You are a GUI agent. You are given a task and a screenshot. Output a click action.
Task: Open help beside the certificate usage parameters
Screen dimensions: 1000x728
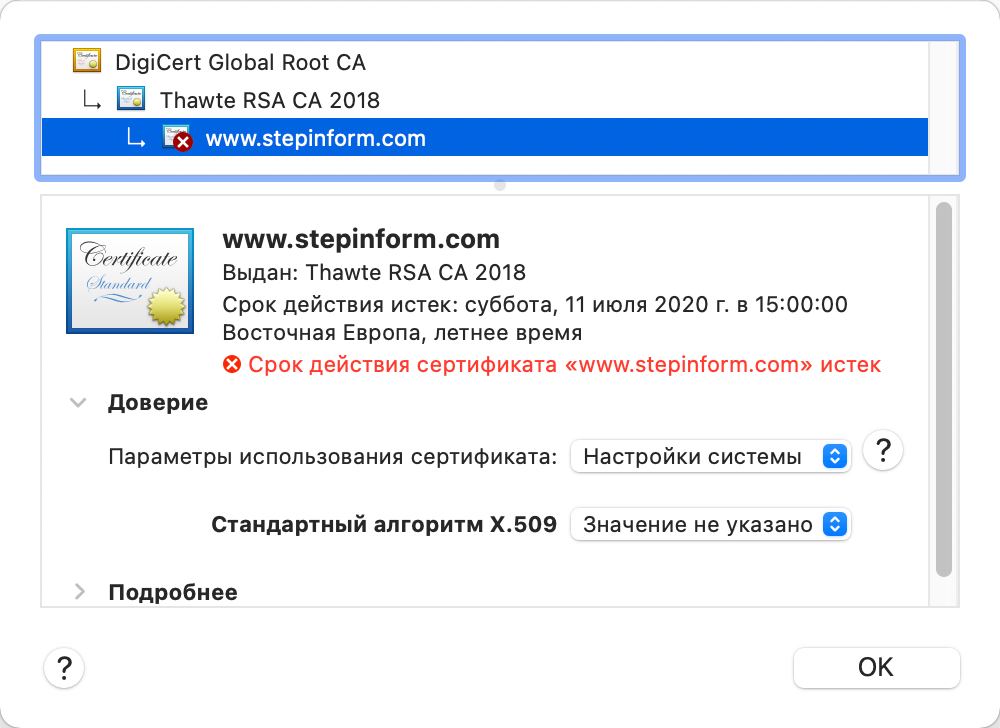click(x=883, y=450)
